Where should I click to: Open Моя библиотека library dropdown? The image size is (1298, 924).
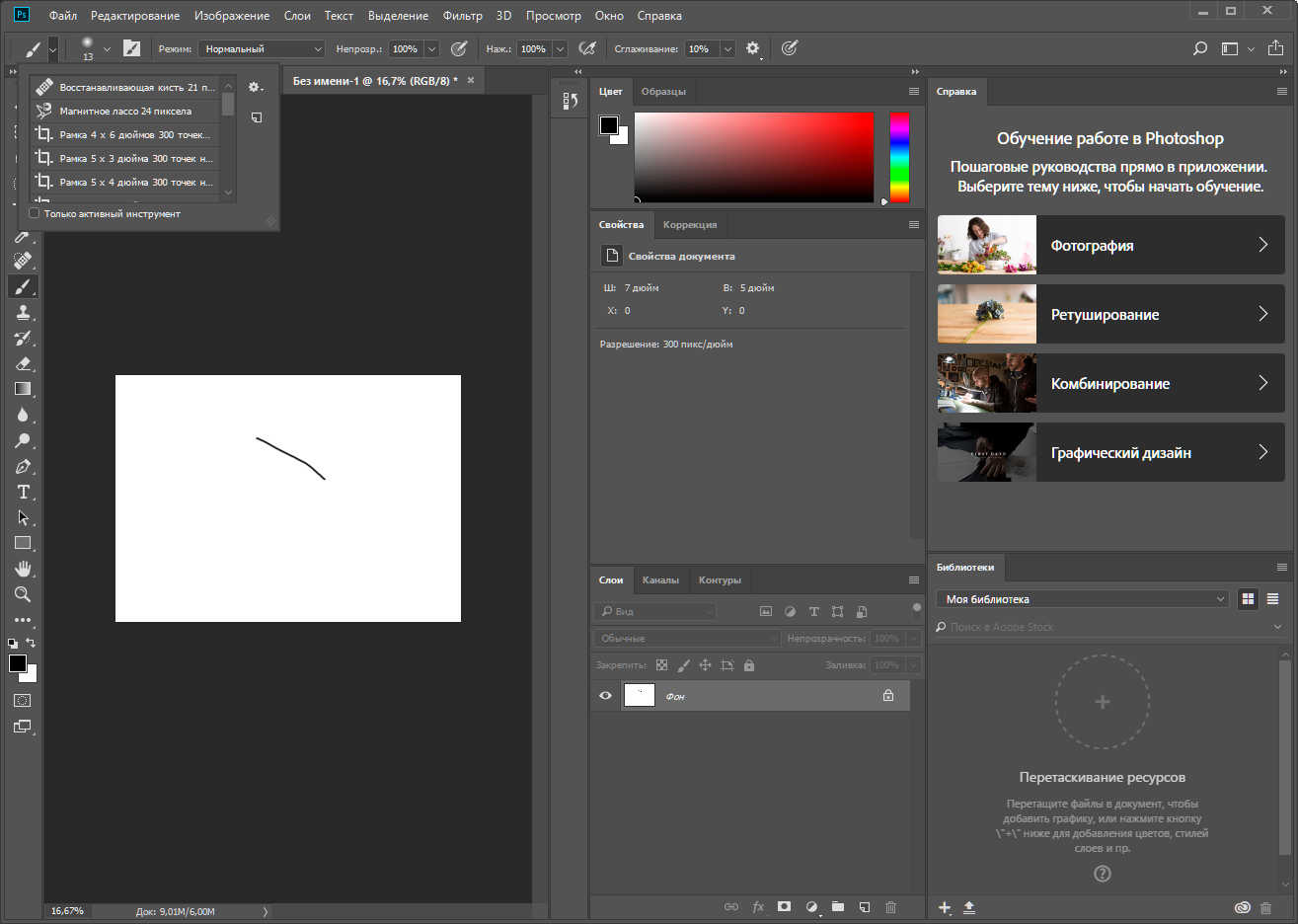(1083, 599)
